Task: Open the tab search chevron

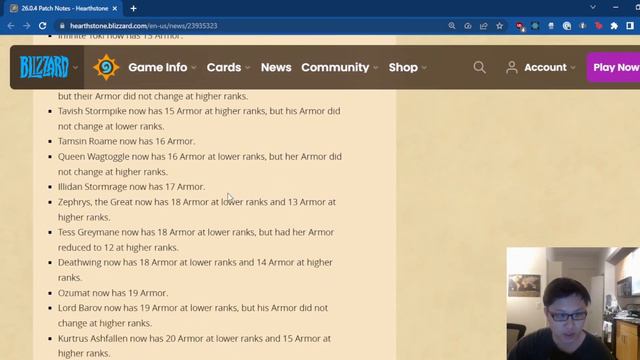Action: click(593, 7)
